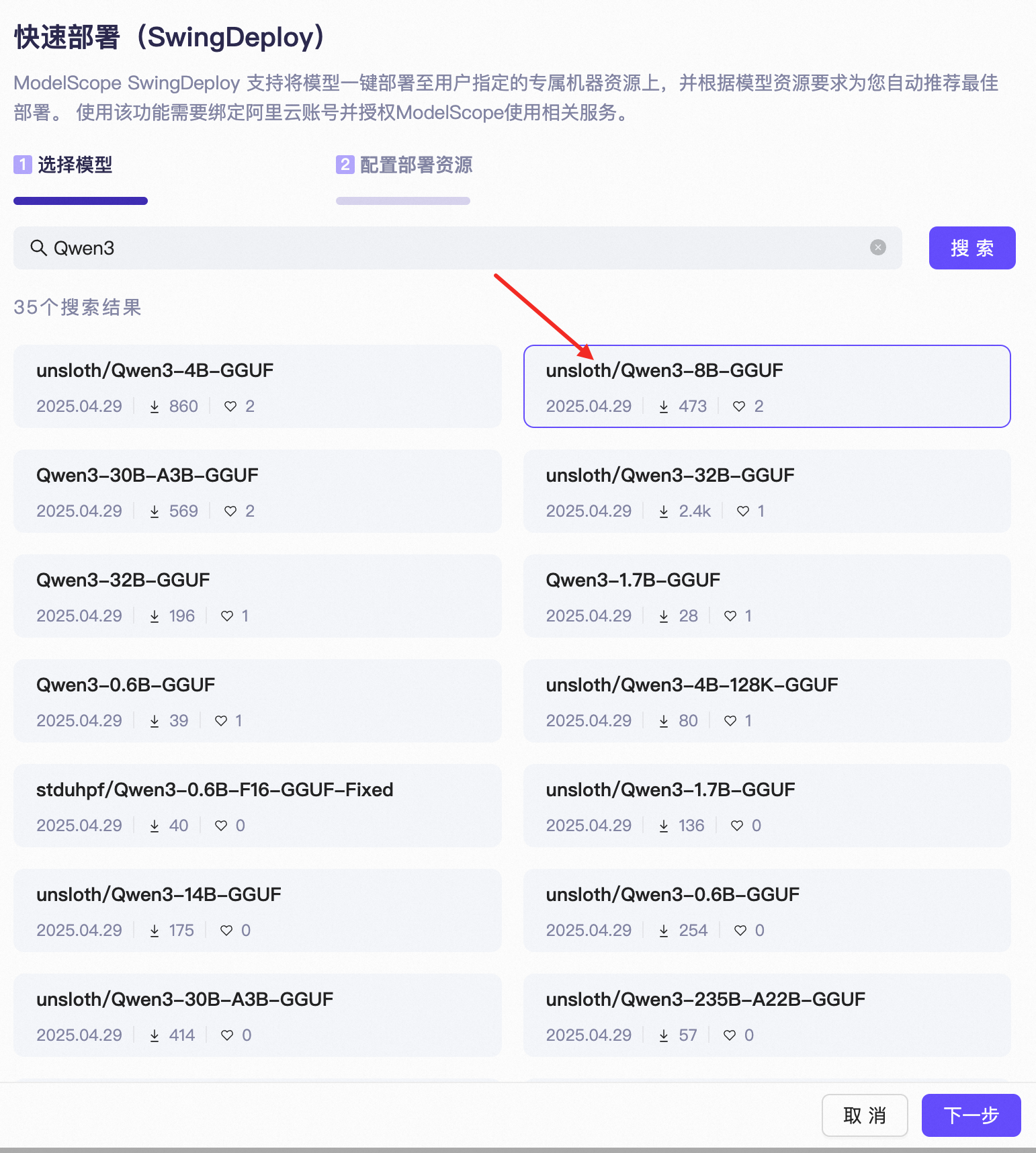Pick the Qwen3-32B-GGUF card with 196 downloads
The width and height of the screenshot is (1036, 1153).
pyautogui.click(x=257, y=596)
